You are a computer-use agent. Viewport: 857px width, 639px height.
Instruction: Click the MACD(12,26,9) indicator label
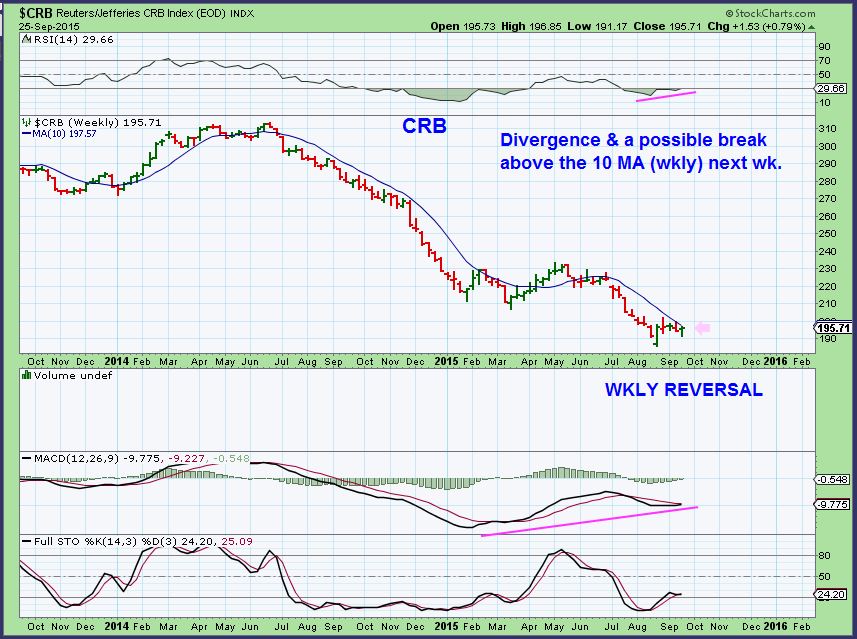(76, 458)
